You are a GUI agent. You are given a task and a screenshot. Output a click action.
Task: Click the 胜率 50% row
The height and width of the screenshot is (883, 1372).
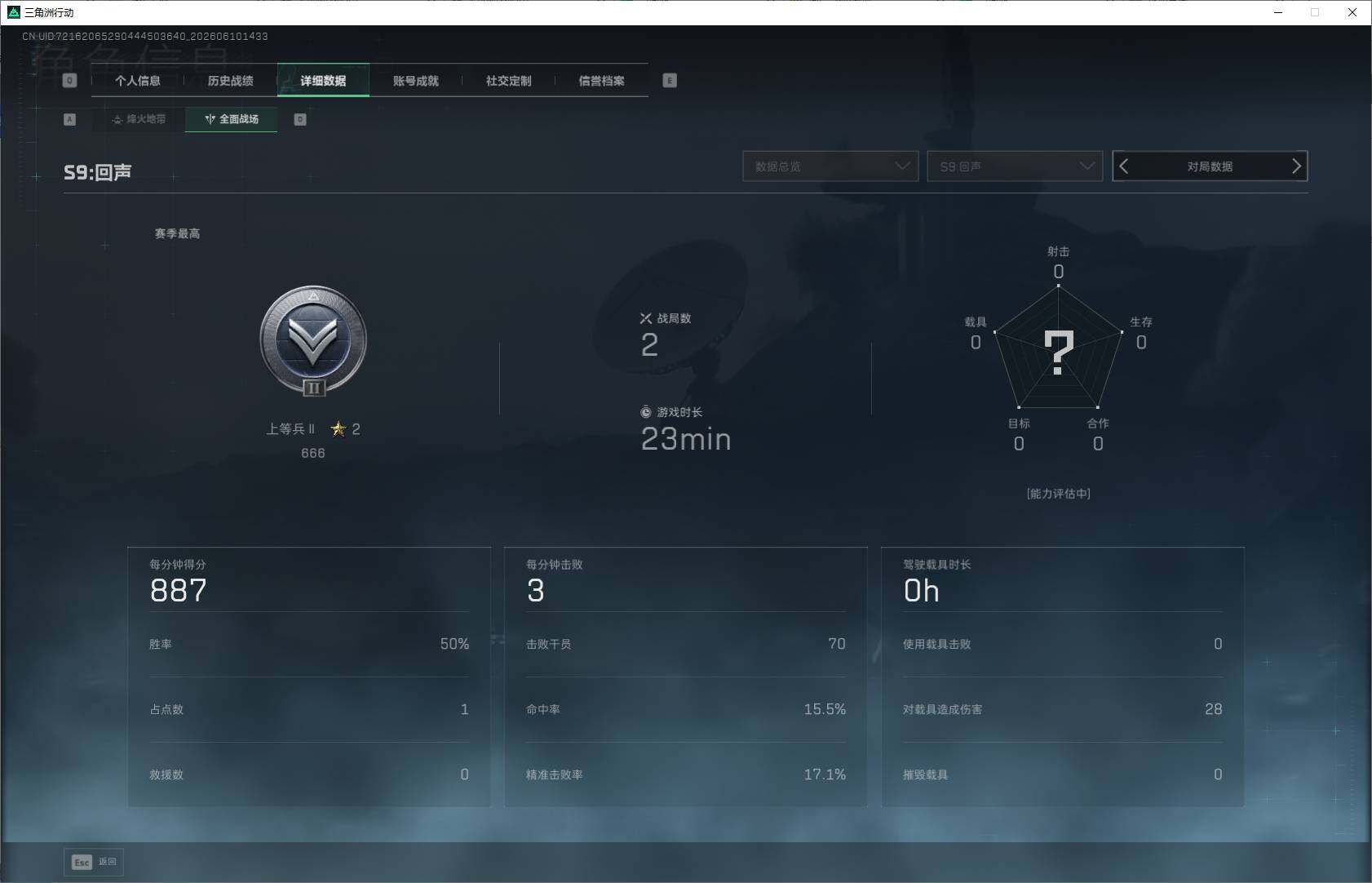[309, 644]
